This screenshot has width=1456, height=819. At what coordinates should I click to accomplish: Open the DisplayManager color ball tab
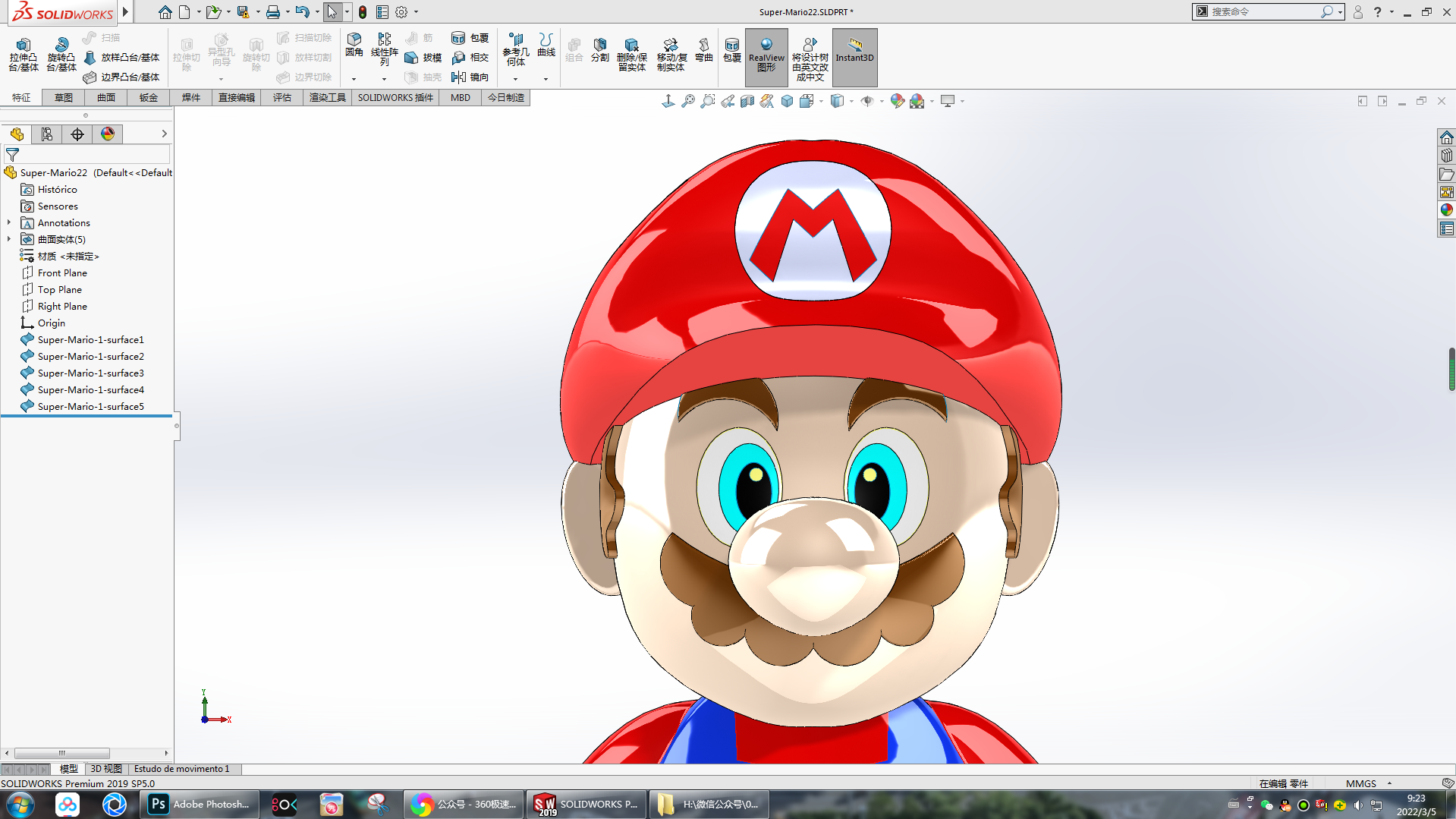108,134
